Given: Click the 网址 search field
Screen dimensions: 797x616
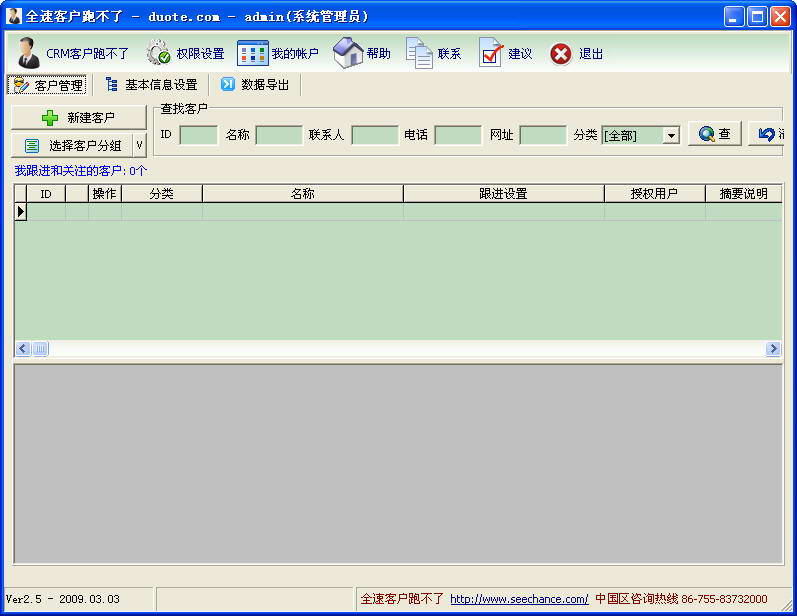Looking at the screenshot, I should pos(543,135).
